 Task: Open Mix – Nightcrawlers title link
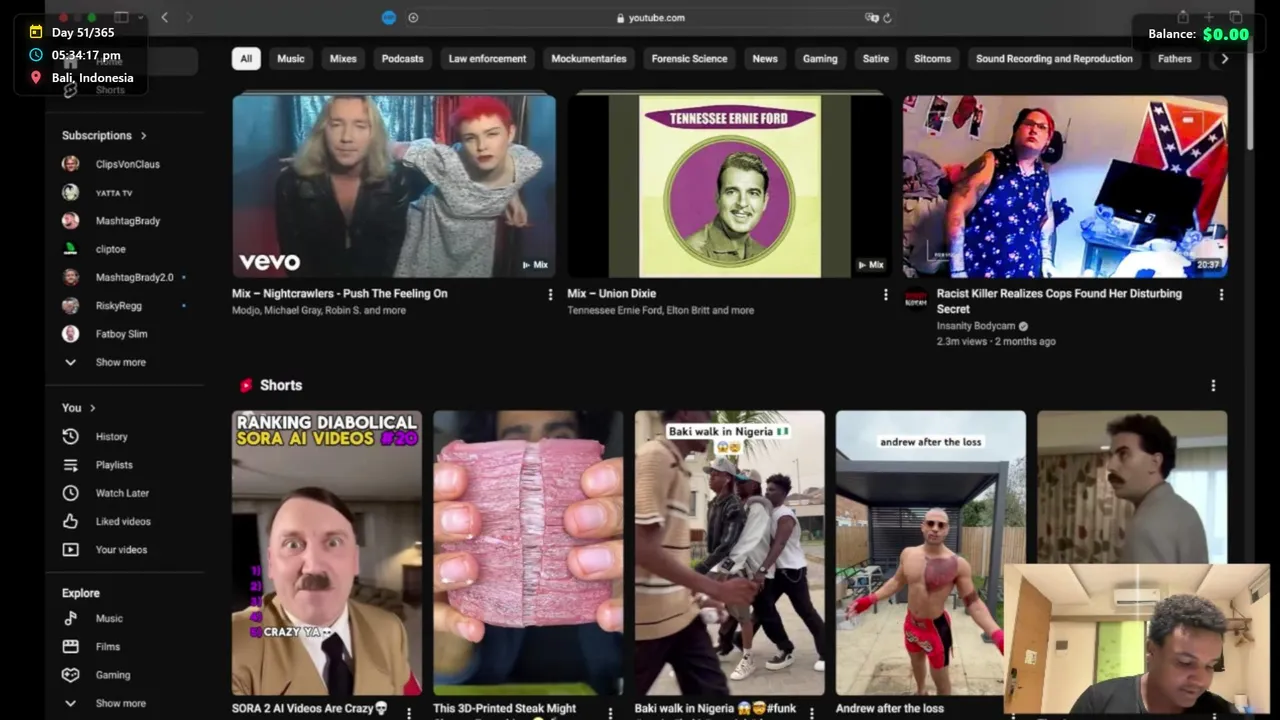pyautogui.click(x=340, y=294)
